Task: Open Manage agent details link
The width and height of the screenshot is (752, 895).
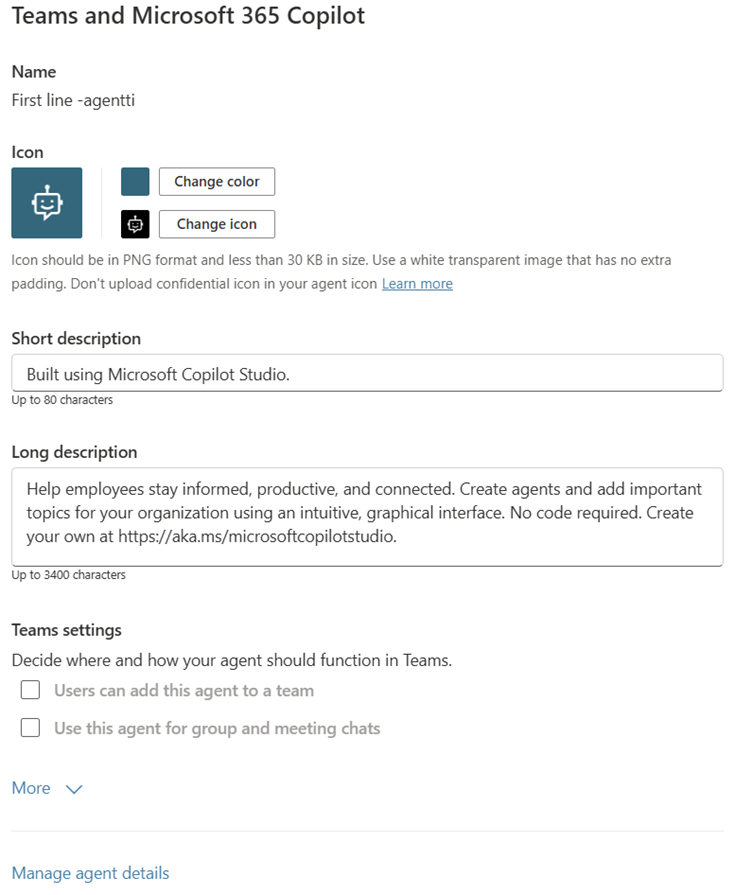Action: pyautogui.click(x=90, y=873)
